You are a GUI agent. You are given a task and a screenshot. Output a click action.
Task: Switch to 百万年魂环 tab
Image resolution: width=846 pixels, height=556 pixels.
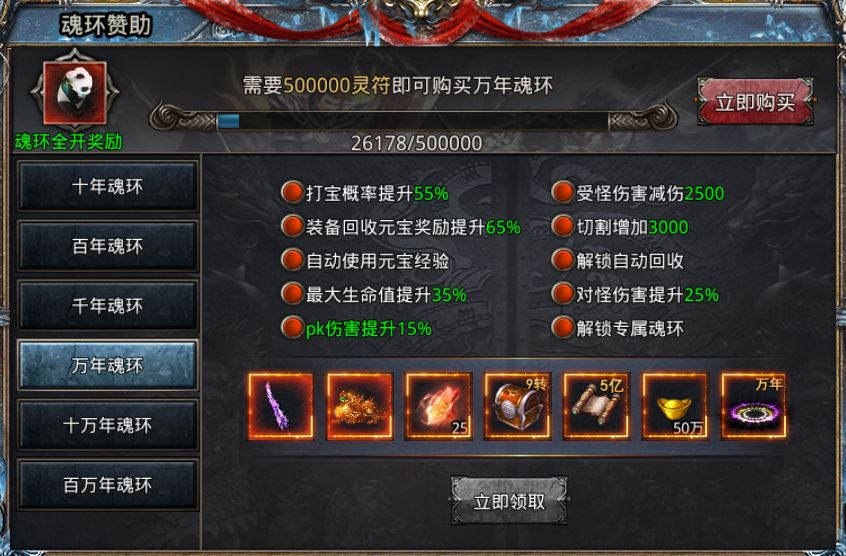pyautogui.click(x=108, y=485)
